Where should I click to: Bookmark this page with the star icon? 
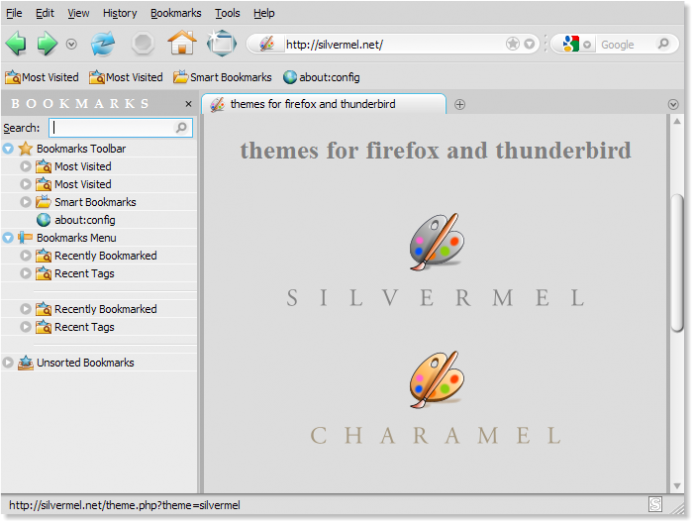coord(513,44)
